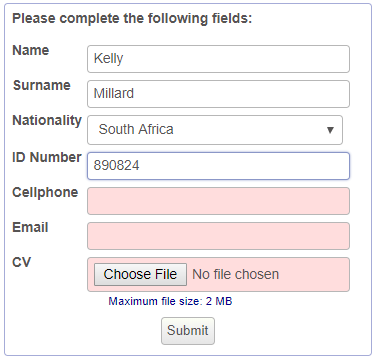379x360 pixels.
Task: Click the Choose File button
Action: click(x=140, y=275)
